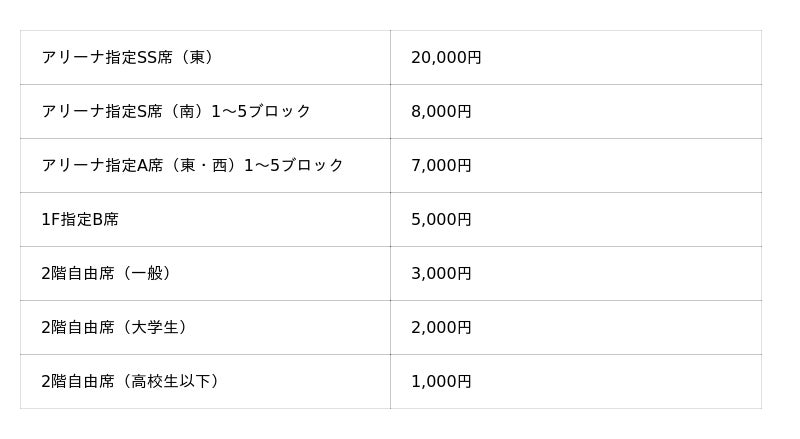This screenshot has height=439, width=800.
Task: Select the 2,000円 price cell
Action: tap(441, 328)
